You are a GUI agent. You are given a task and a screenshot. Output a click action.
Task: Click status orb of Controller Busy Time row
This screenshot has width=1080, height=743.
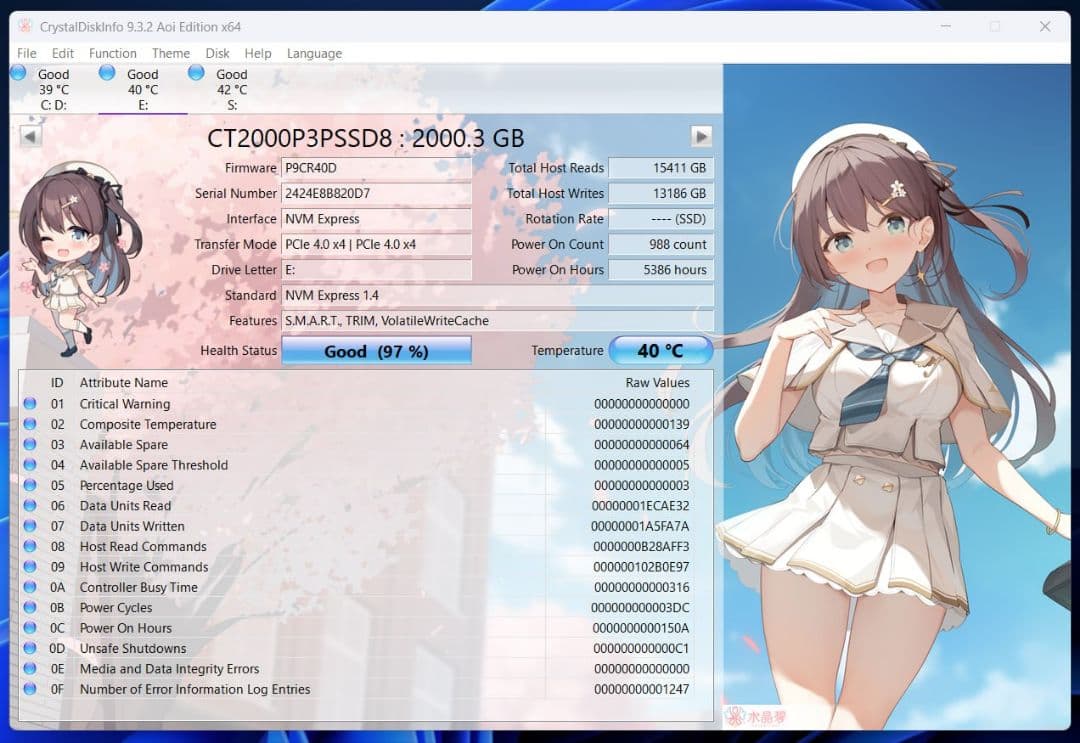30,587
